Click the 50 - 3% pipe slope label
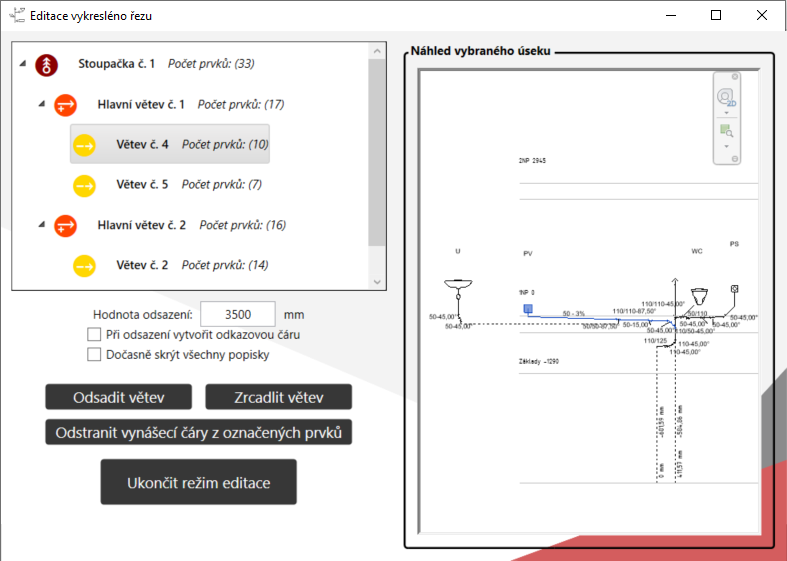Screen dimensions: 787x561 (574, 314)
